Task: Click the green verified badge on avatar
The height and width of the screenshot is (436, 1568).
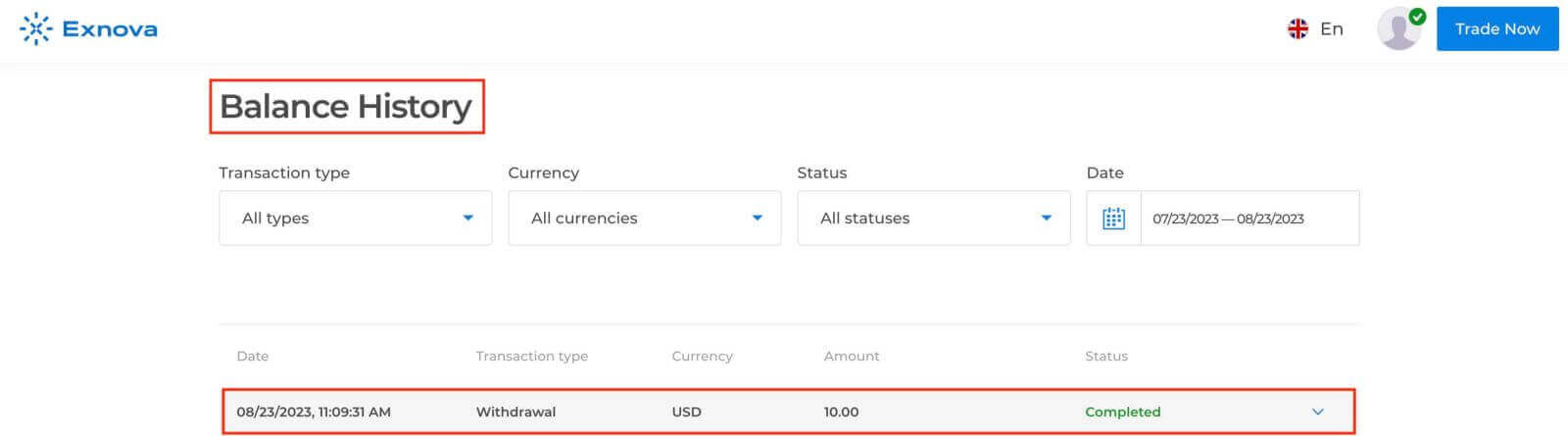Action: coord(1417,17)
